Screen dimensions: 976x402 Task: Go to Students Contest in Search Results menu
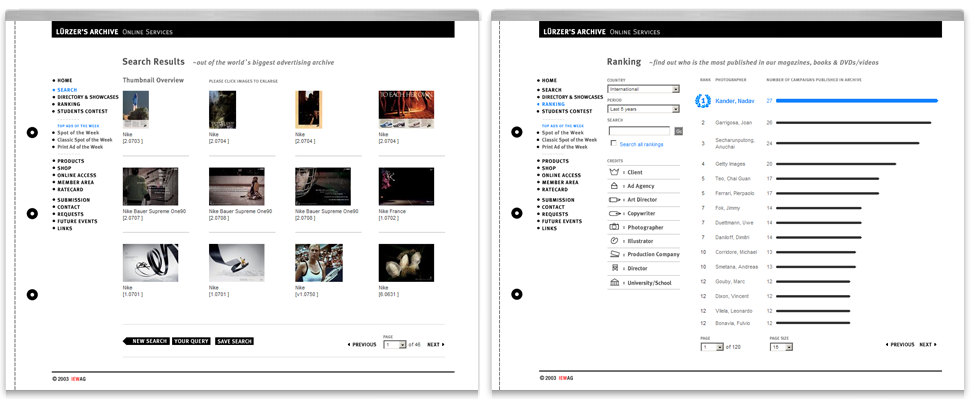[x=82, y=111]
